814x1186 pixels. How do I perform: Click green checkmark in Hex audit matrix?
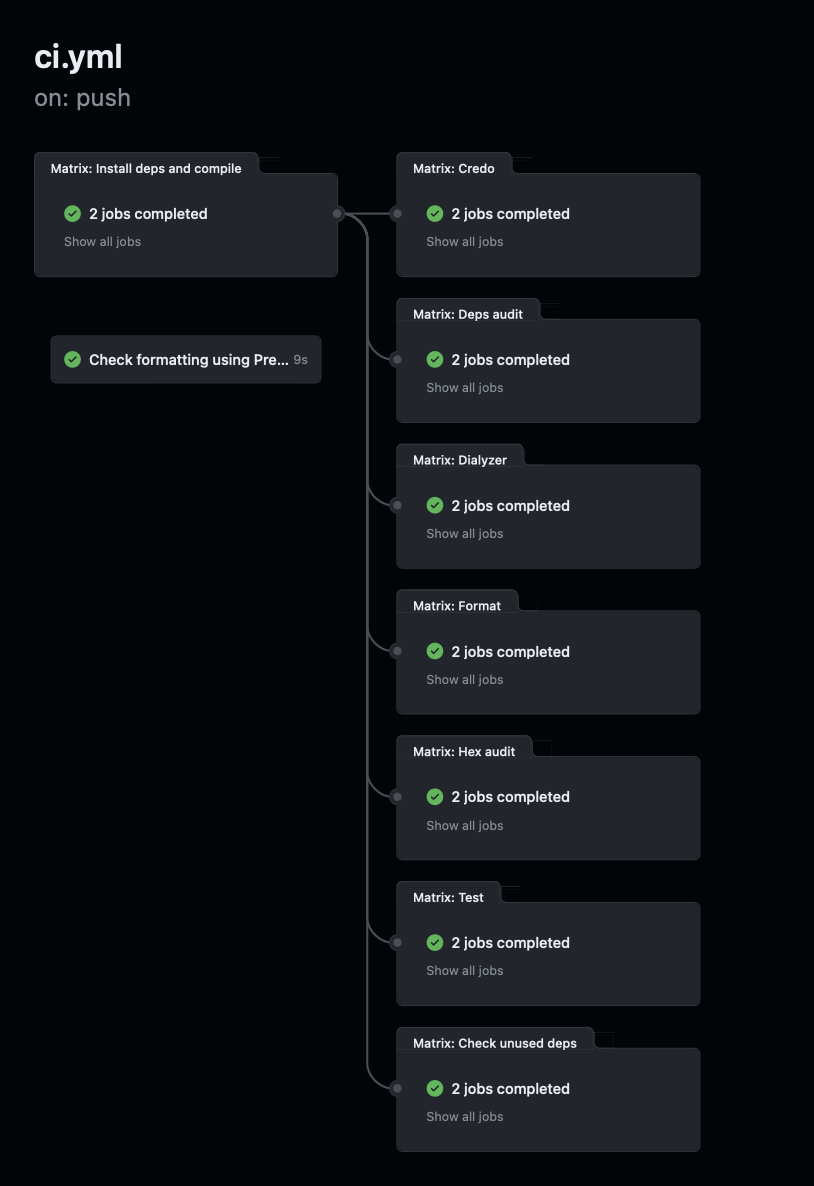point(434,797)
